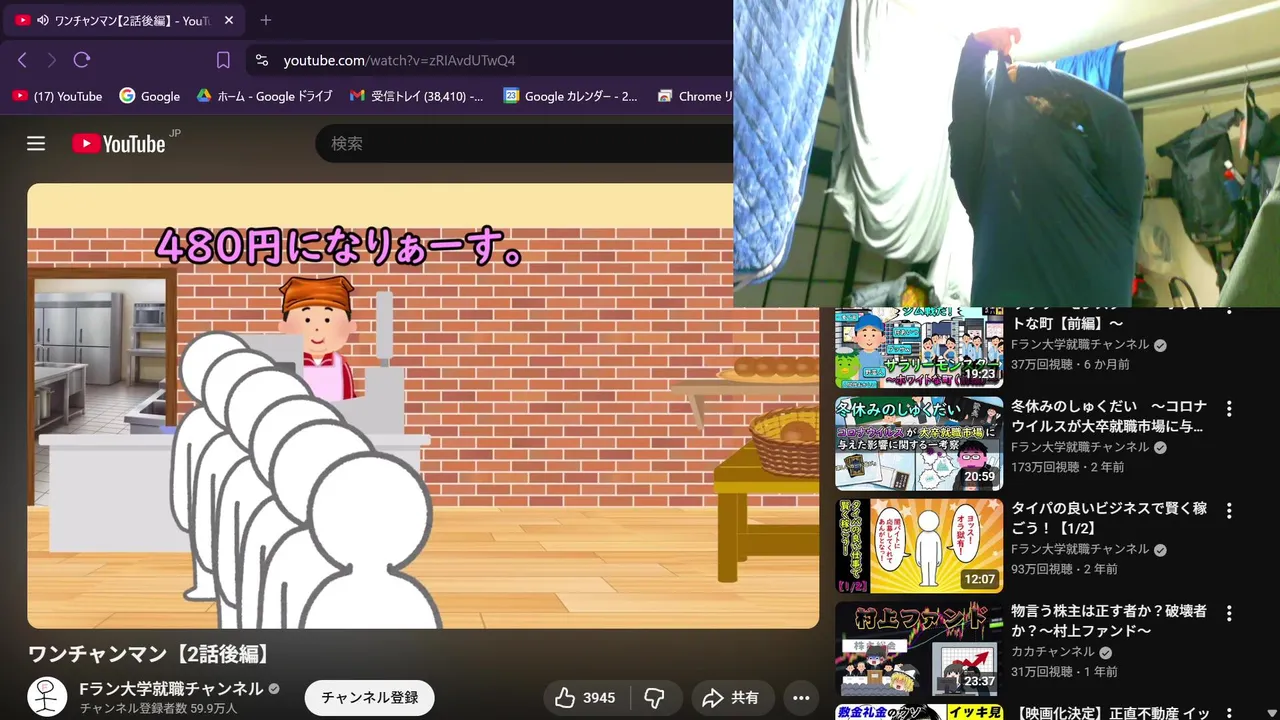Reload the page with the refresh icon

pos(82,60)
